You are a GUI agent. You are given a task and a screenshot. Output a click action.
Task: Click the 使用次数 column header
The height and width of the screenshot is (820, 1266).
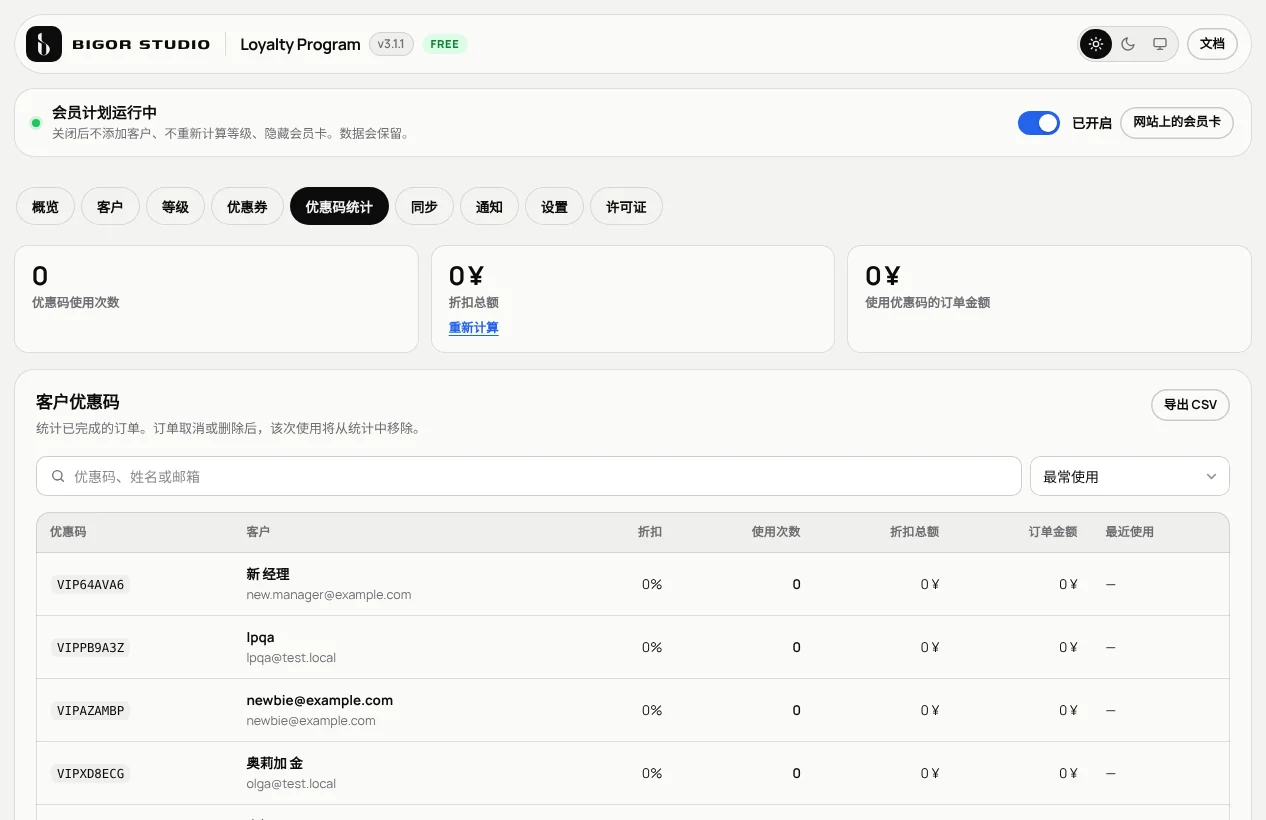(776, 532)
